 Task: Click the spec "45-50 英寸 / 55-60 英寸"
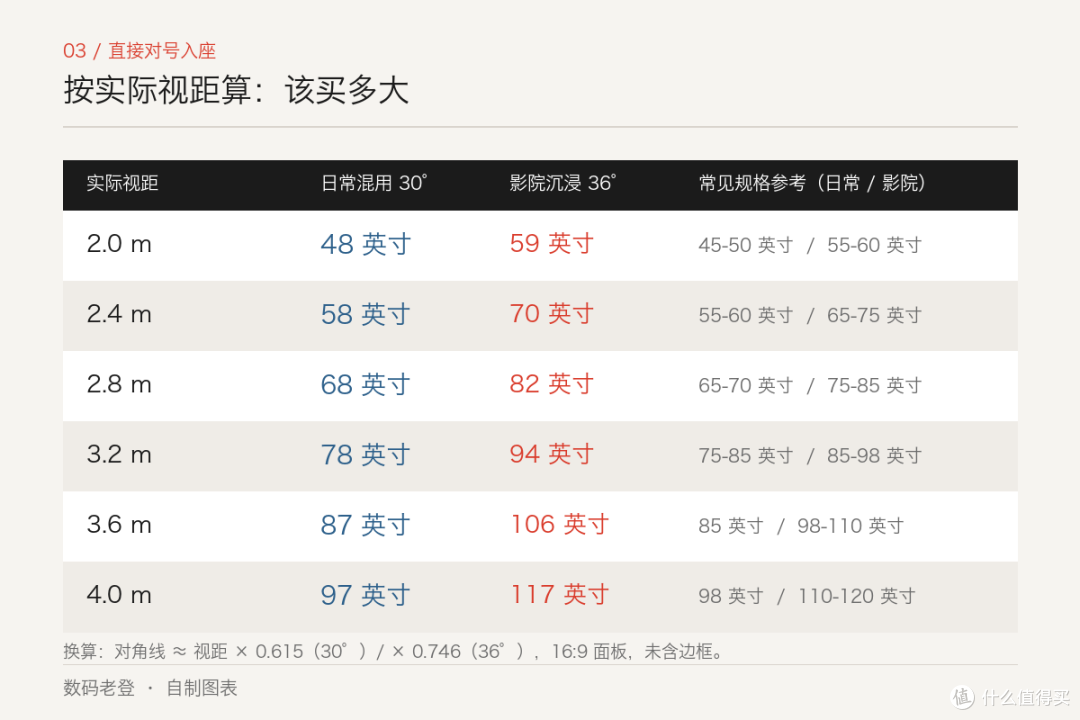click(810, 245)
